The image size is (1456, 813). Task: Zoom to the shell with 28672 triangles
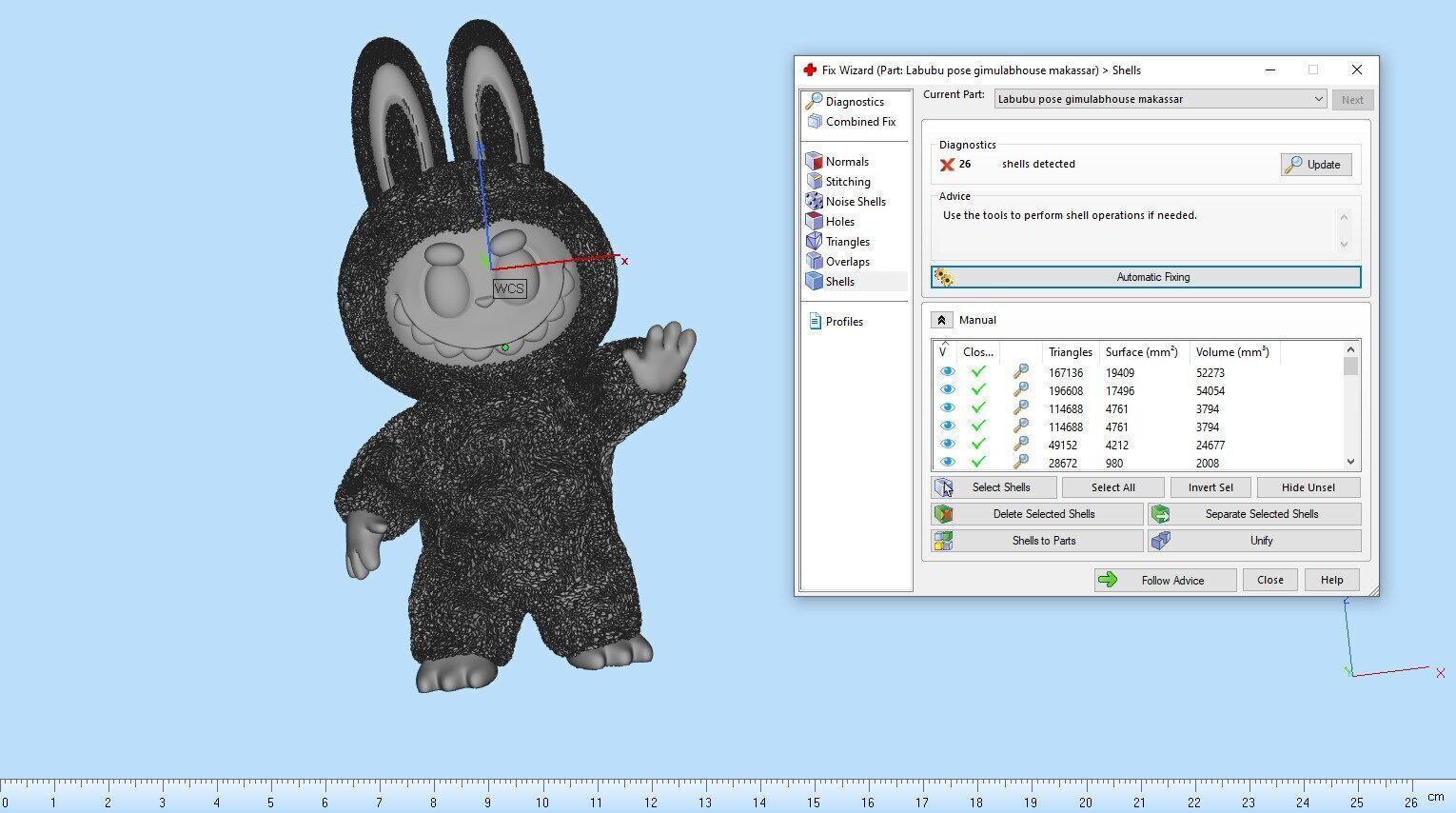pyautogui.click(x=1020, y=462)
